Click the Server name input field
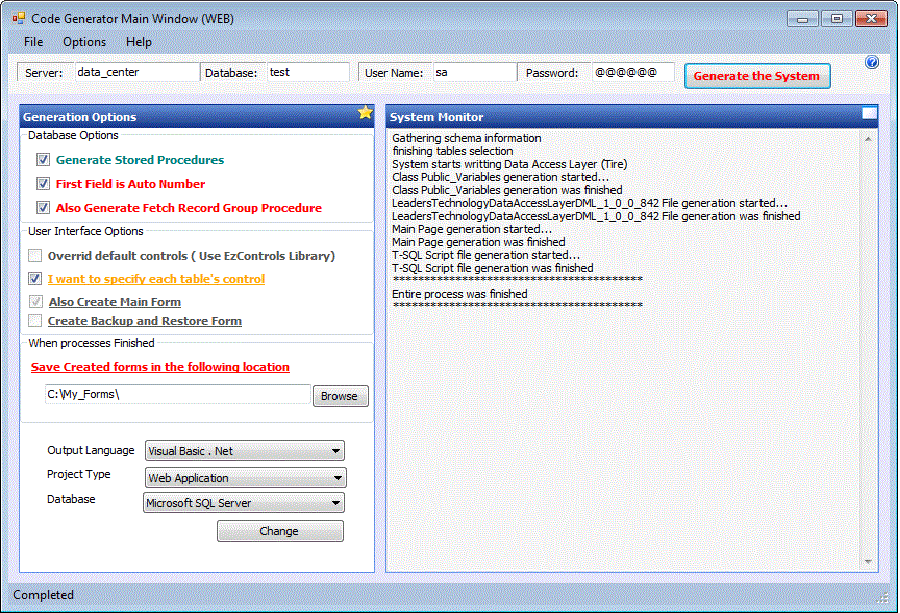 click(136, 73)
